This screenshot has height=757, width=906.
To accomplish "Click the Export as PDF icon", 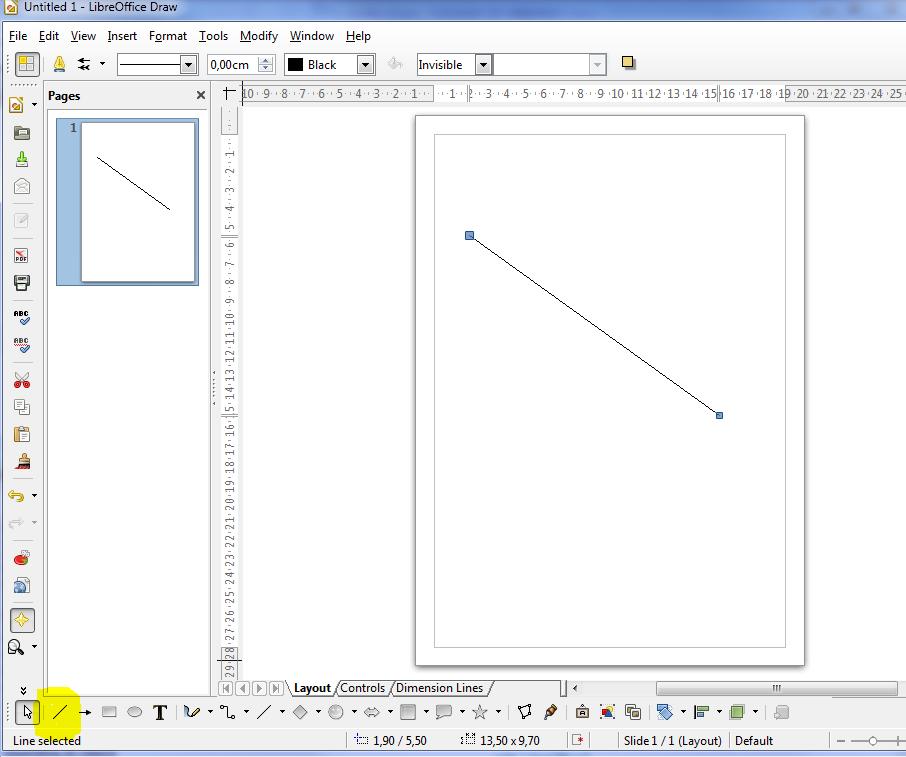I will (x=21, y=255).
